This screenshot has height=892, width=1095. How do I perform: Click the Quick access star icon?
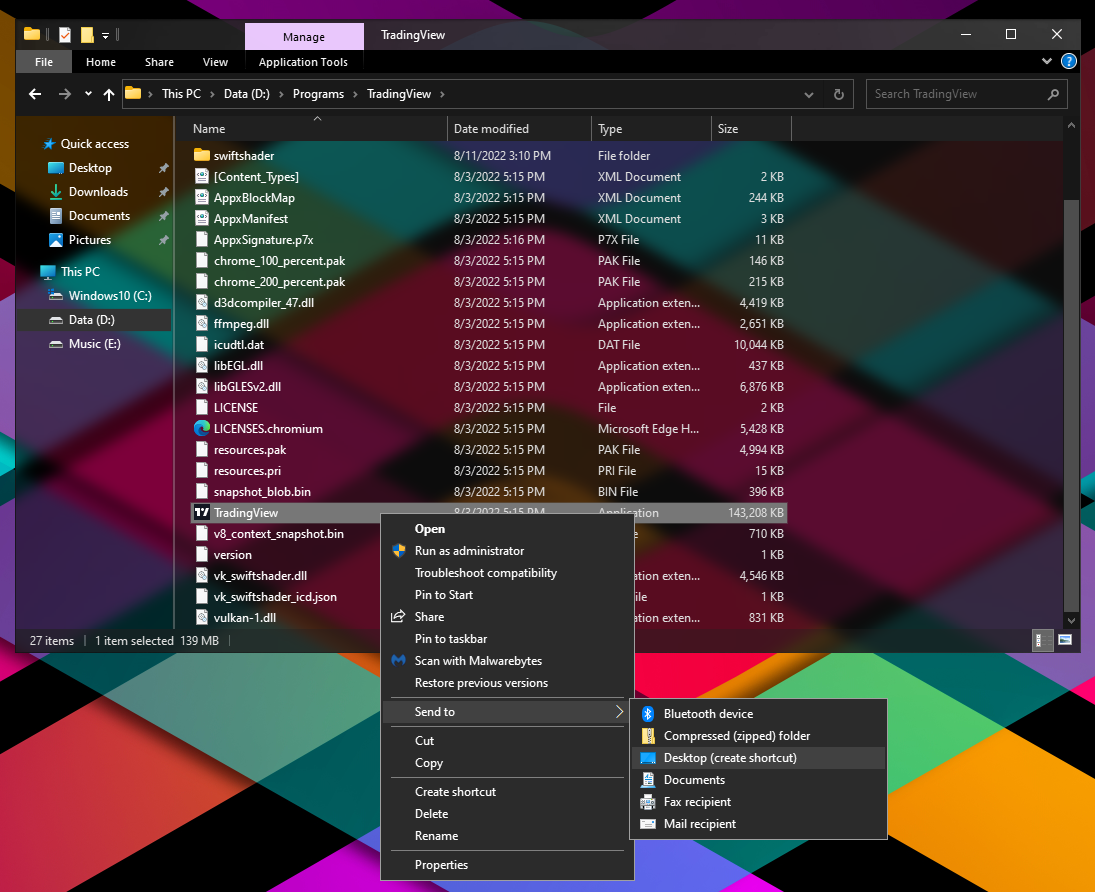(x=49, y=144)
